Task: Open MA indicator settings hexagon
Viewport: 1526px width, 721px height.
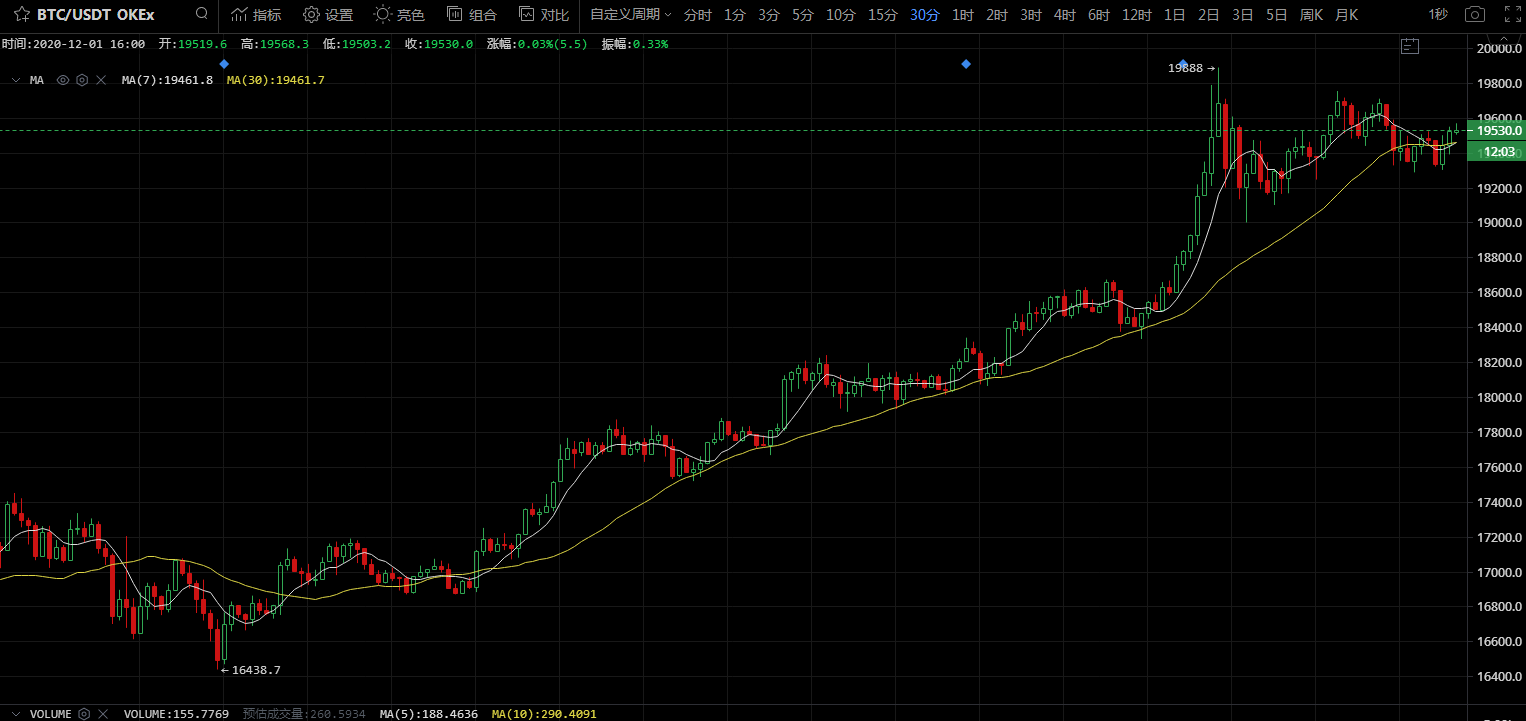Action: click(x=82, y=80)
